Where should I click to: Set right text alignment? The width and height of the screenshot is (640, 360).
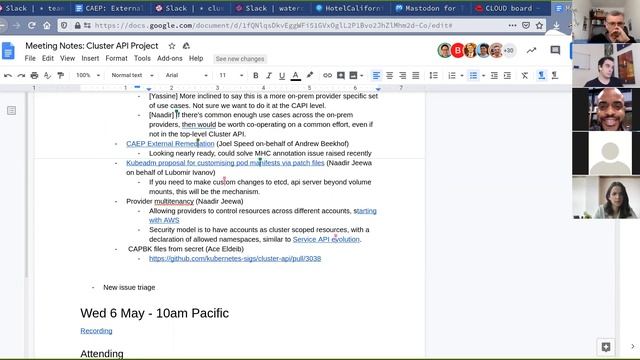(x=402, y=76)
